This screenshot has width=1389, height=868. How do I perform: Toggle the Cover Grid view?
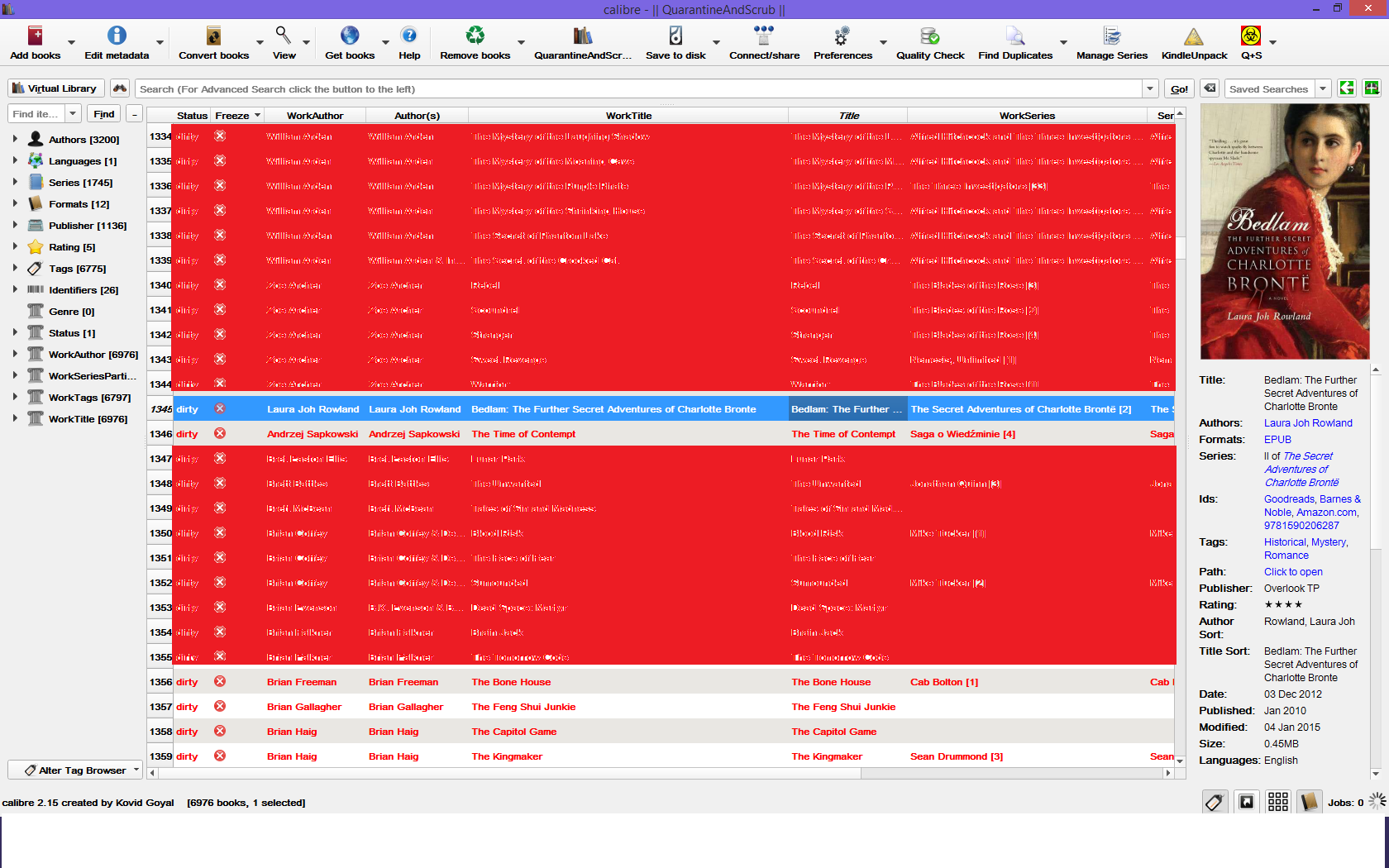(1277, 802)
